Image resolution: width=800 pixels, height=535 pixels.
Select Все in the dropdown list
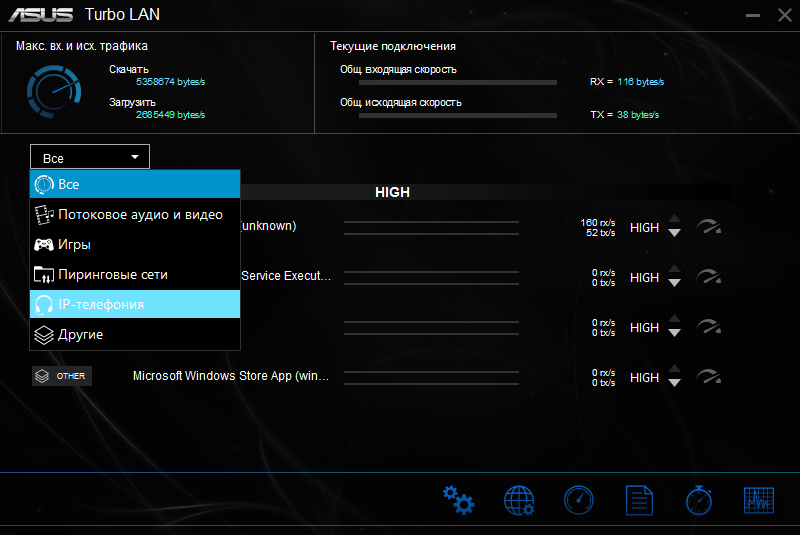tap(135, 184)
